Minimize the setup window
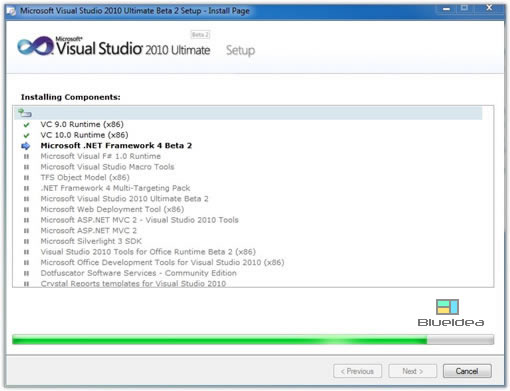The image size is (510, 391). point(446,9)
